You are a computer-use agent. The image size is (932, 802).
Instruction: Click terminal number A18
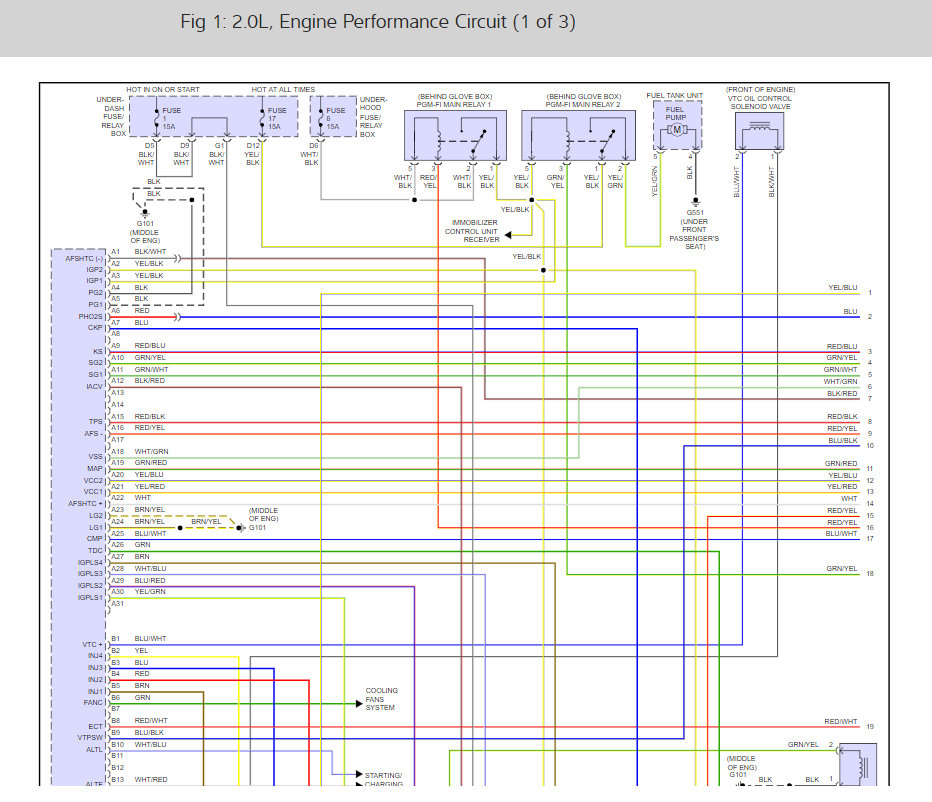click(x=118, y=452)
